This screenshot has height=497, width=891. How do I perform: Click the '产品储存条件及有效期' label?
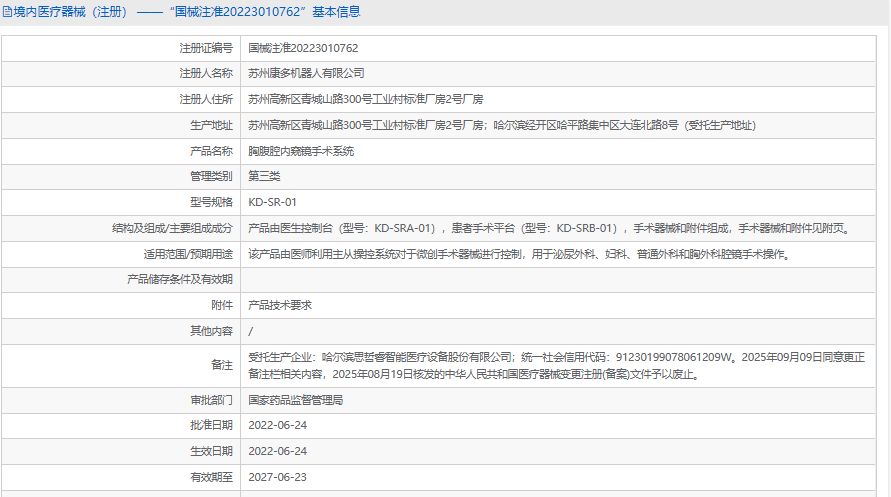coord(180,279)
